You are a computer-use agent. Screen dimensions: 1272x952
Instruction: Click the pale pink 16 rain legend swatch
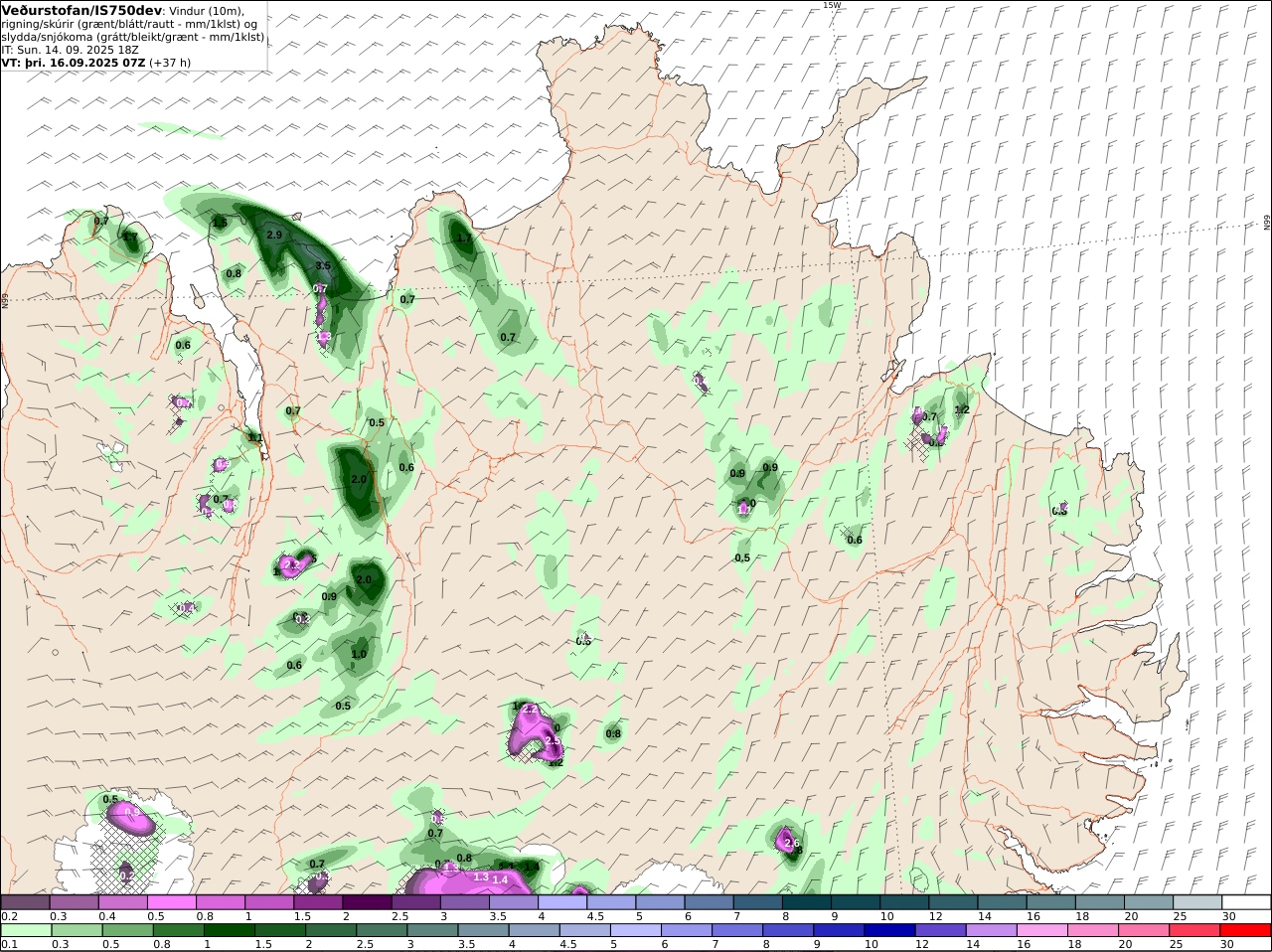pos(1042,930)
